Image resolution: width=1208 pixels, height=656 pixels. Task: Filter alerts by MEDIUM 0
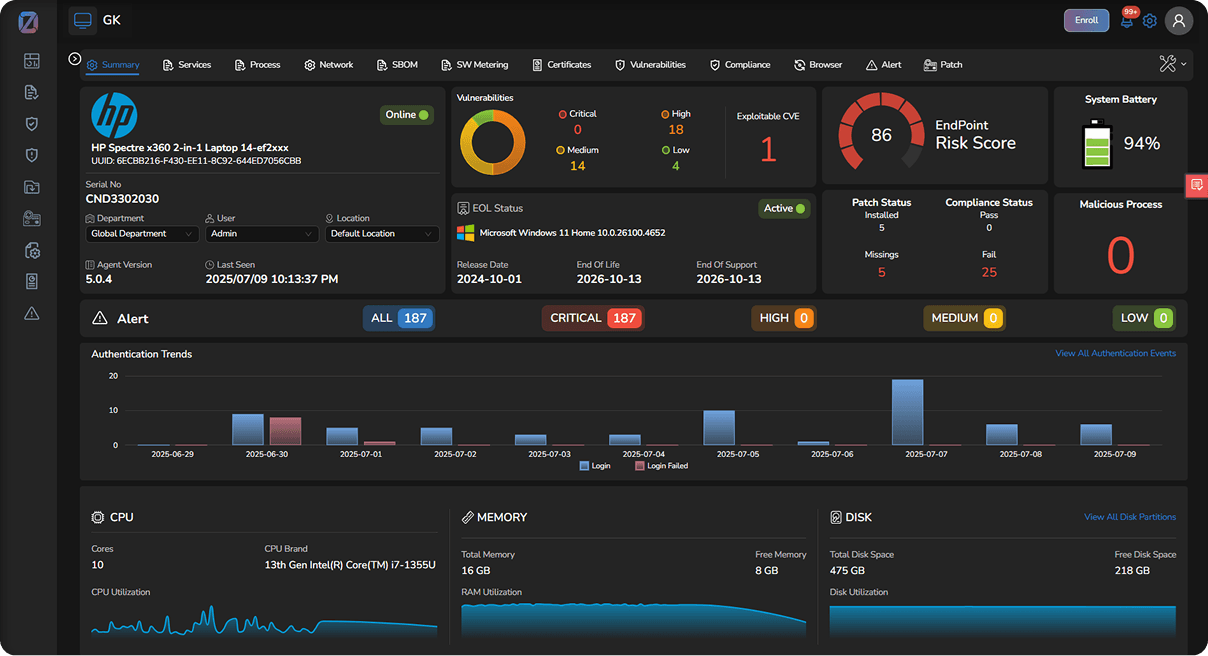[964, 318]
